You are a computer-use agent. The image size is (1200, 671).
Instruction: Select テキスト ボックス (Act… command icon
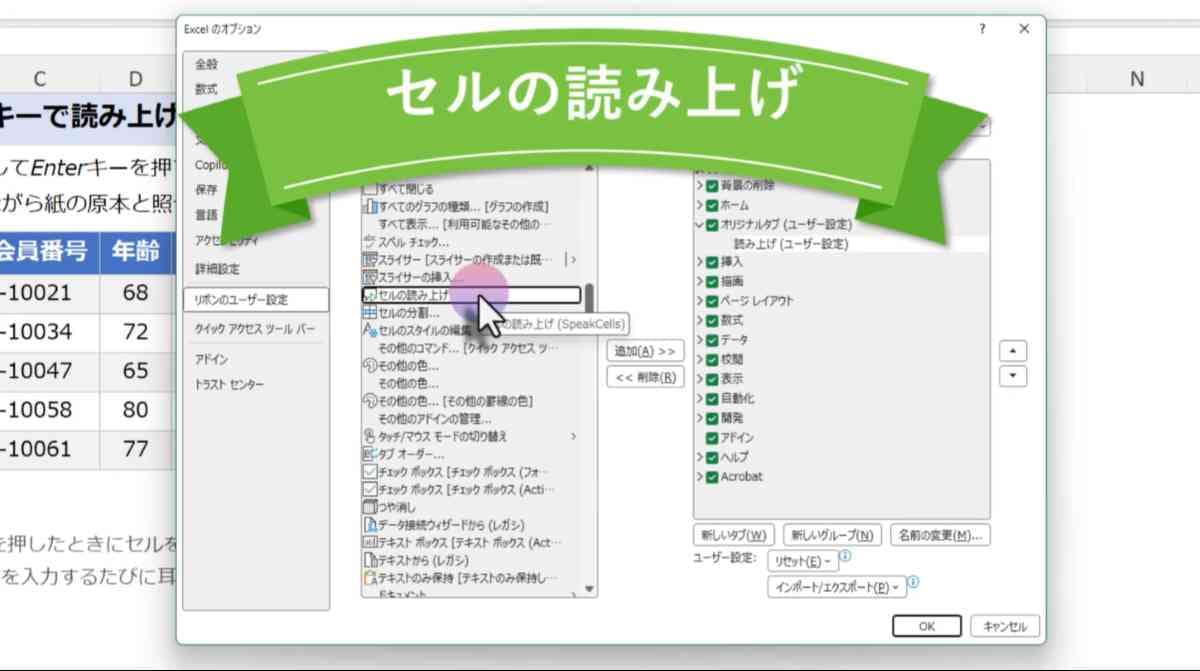(369, 542)
